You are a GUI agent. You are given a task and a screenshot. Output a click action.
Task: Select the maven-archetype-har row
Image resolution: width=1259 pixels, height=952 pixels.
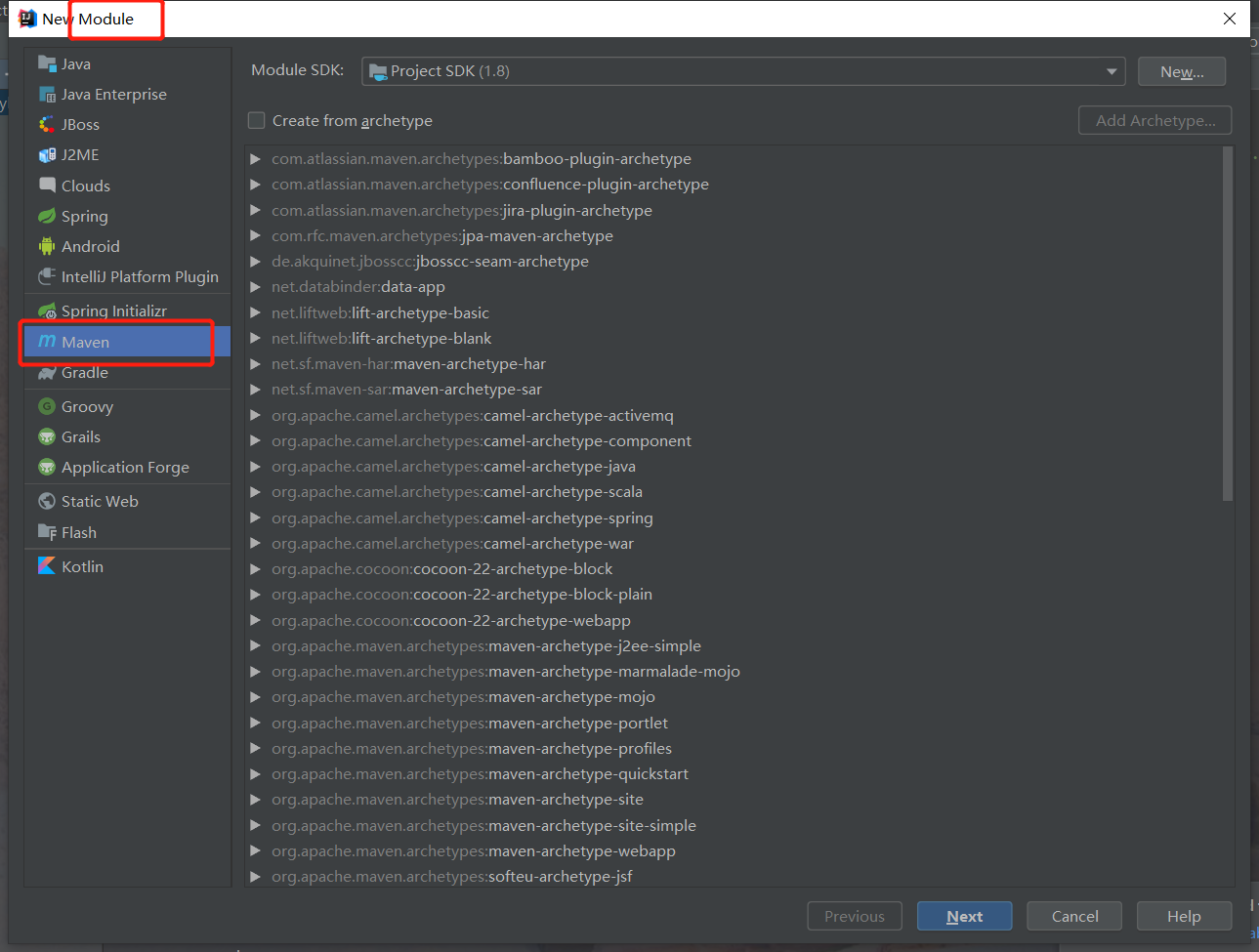(x=734, y=363)
